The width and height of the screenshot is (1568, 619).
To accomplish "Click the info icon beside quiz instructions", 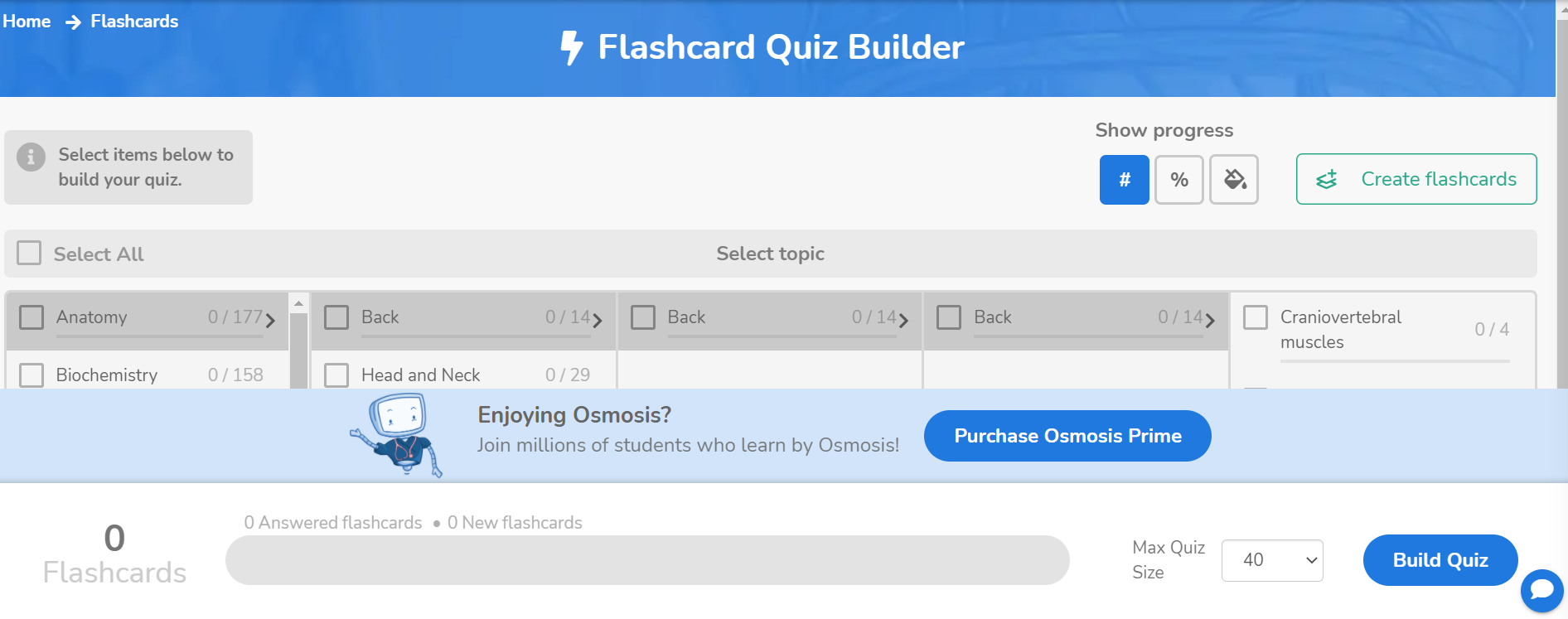I will (31, 157).
